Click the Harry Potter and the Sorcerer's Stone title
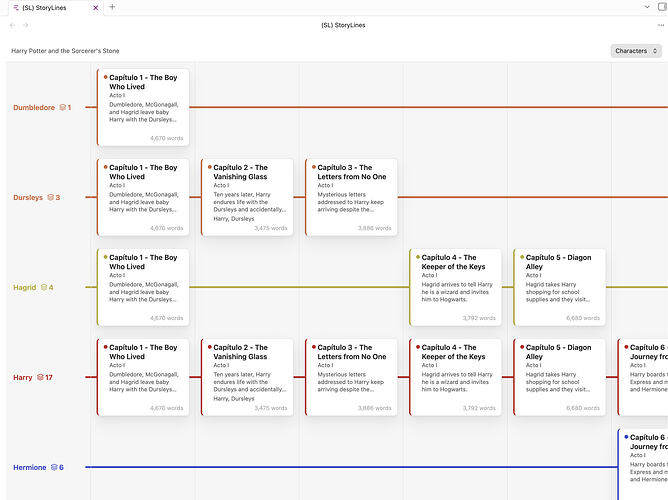The height and width of the screenshot is (500, 668). [x=65, y=51]
